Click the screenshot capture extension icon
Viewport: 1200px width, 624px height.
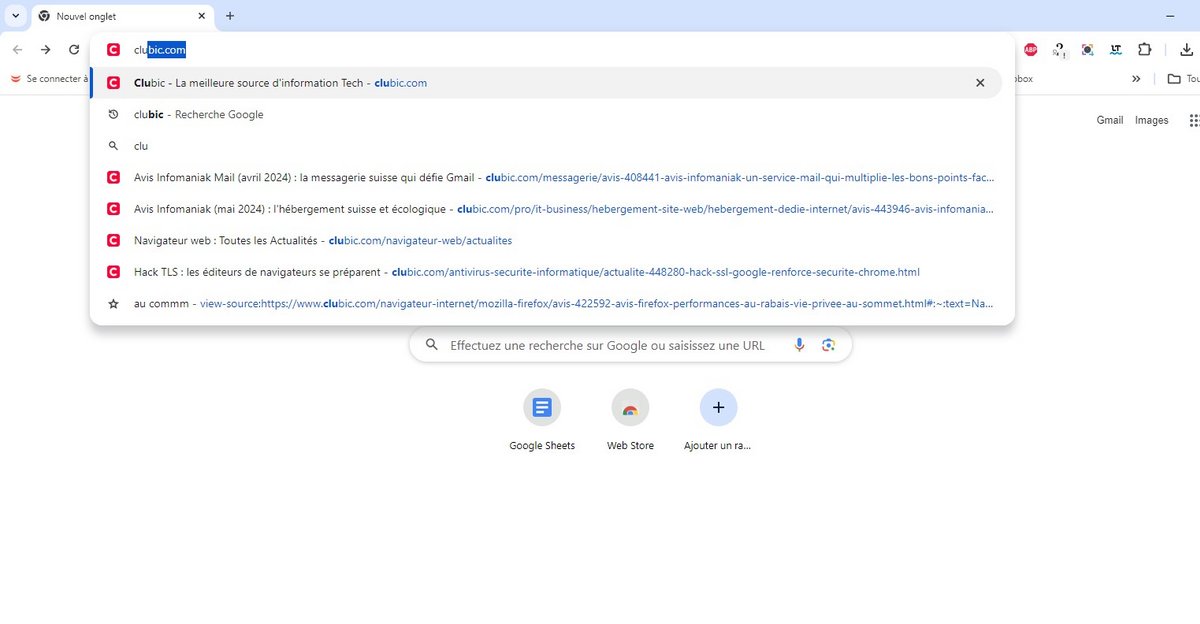point(1087,50)
